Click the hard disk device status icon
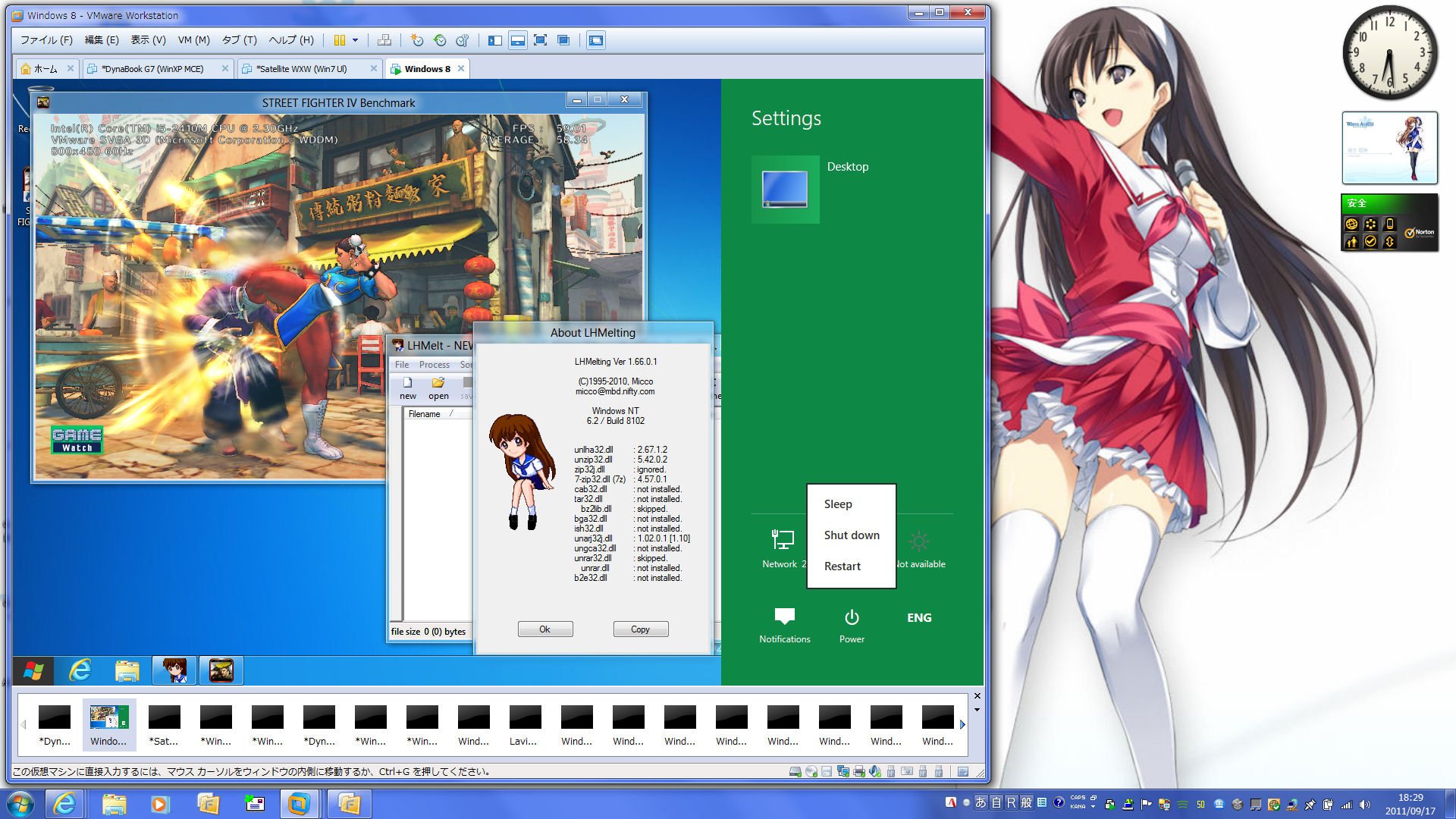This screenshot has height=819, width=1456. 795,771
